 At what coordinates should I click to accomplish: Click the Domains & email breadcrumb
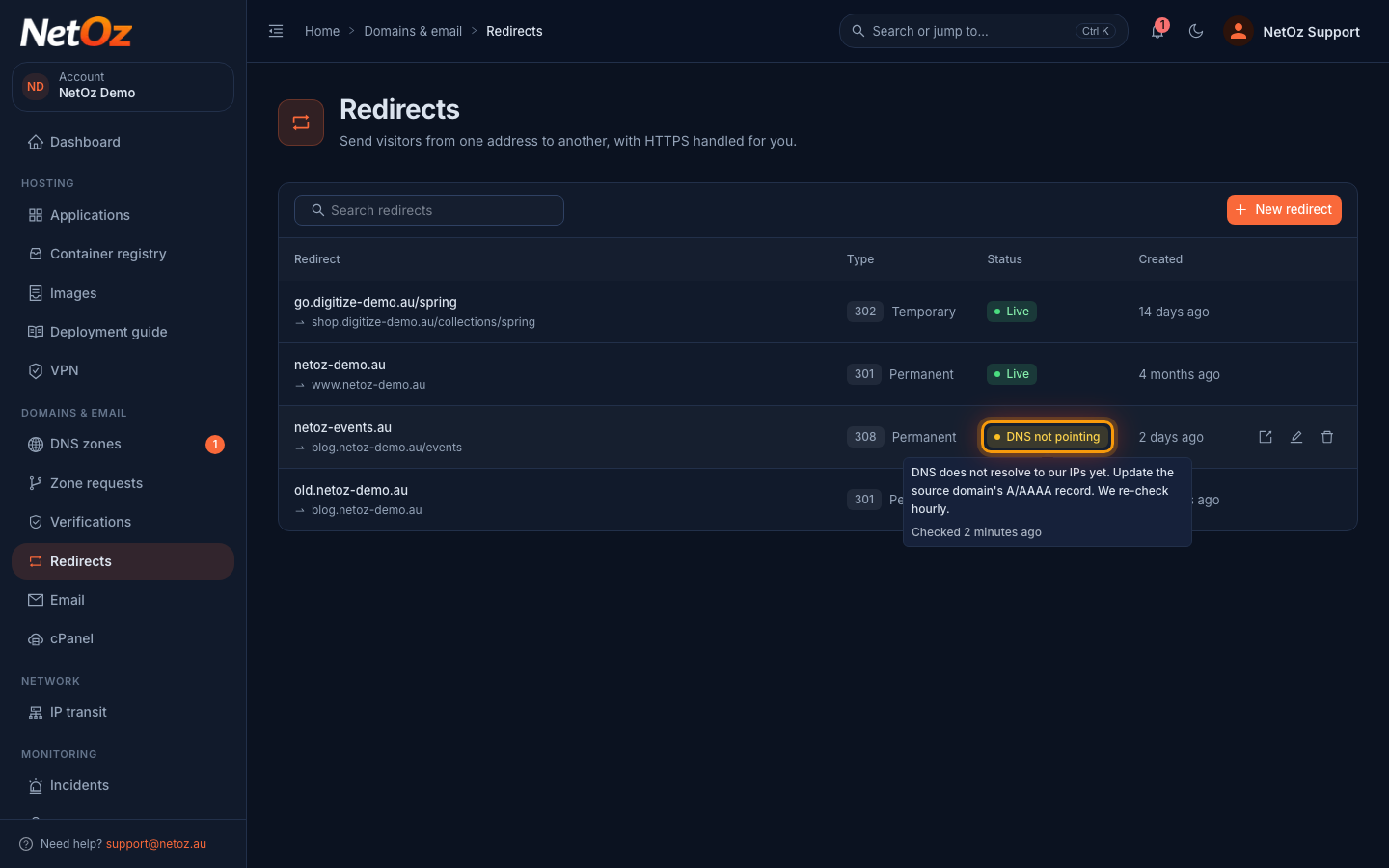click(413, 31)
